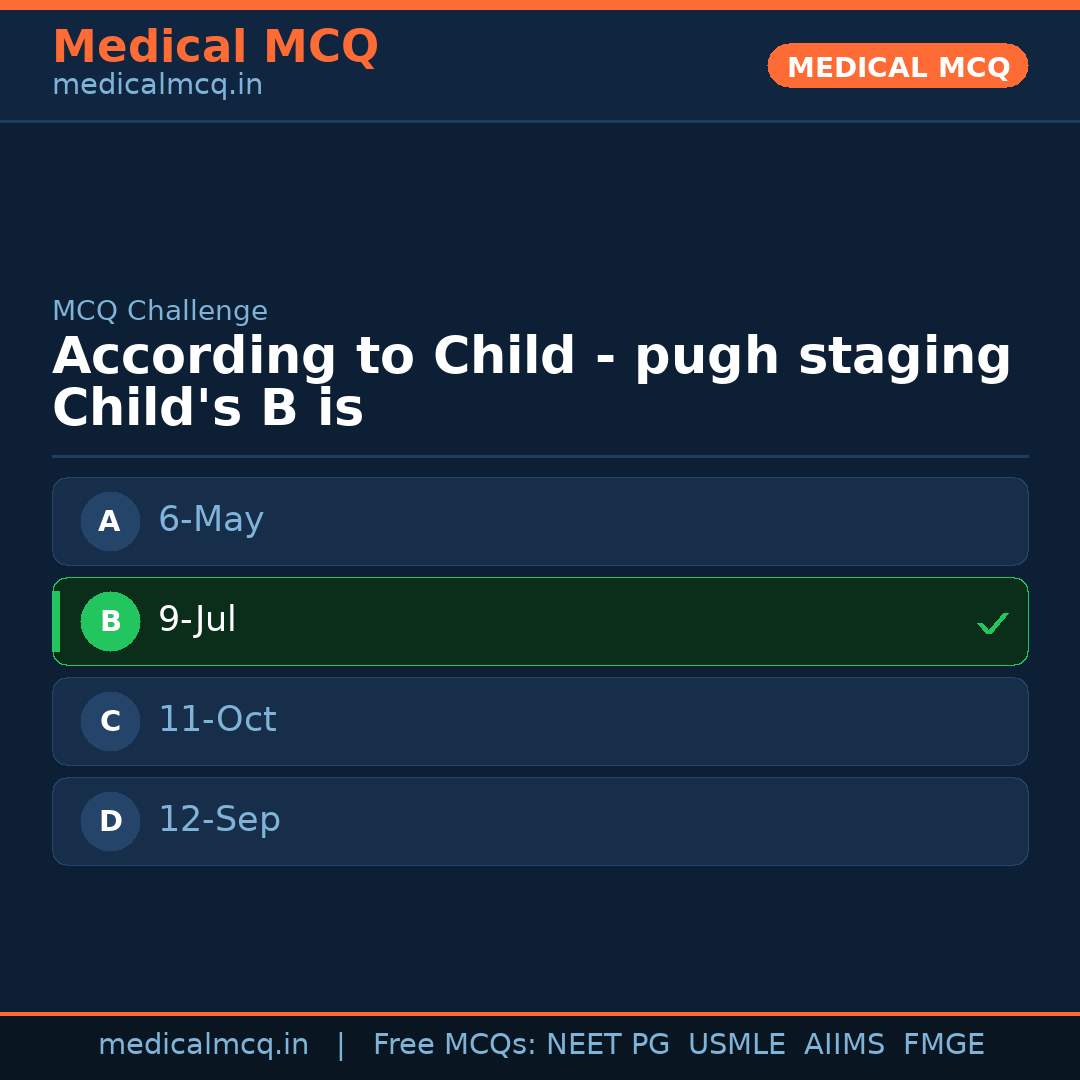
Task: Expand the MCQ Challenge section
Action: pos(160,311)
